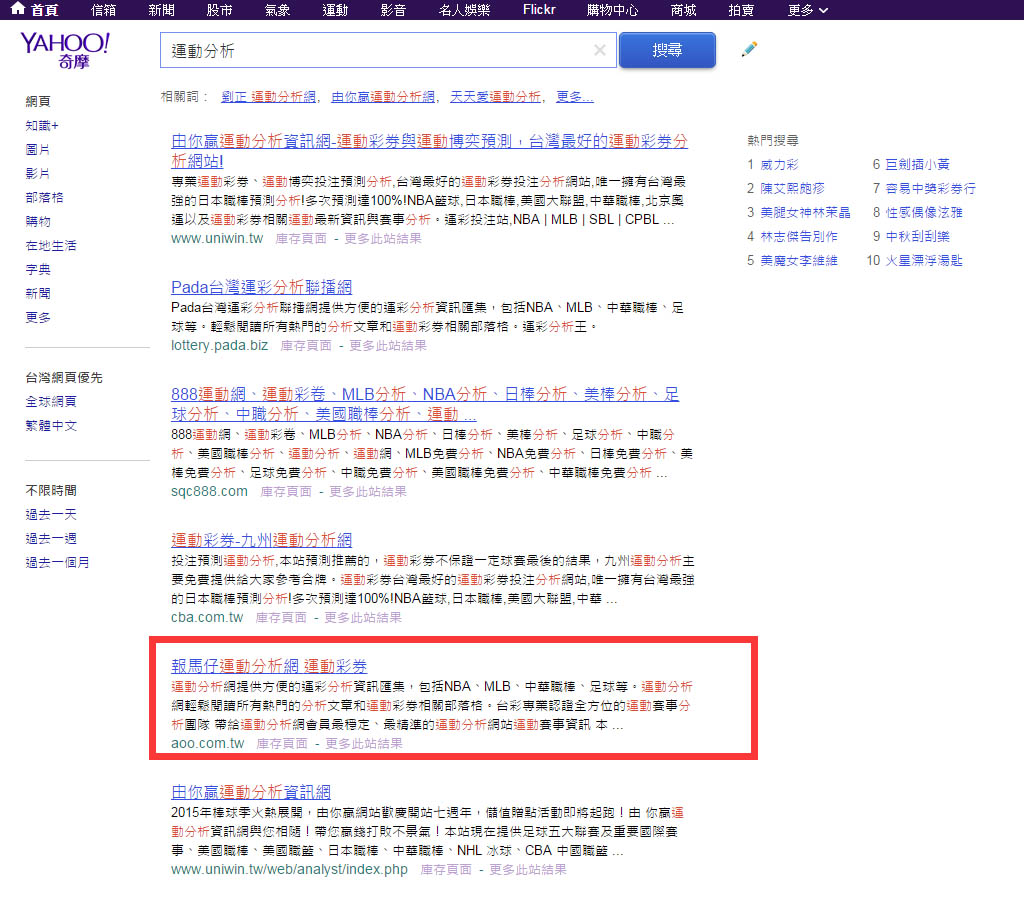Switch to 知識+ search category

42,125
